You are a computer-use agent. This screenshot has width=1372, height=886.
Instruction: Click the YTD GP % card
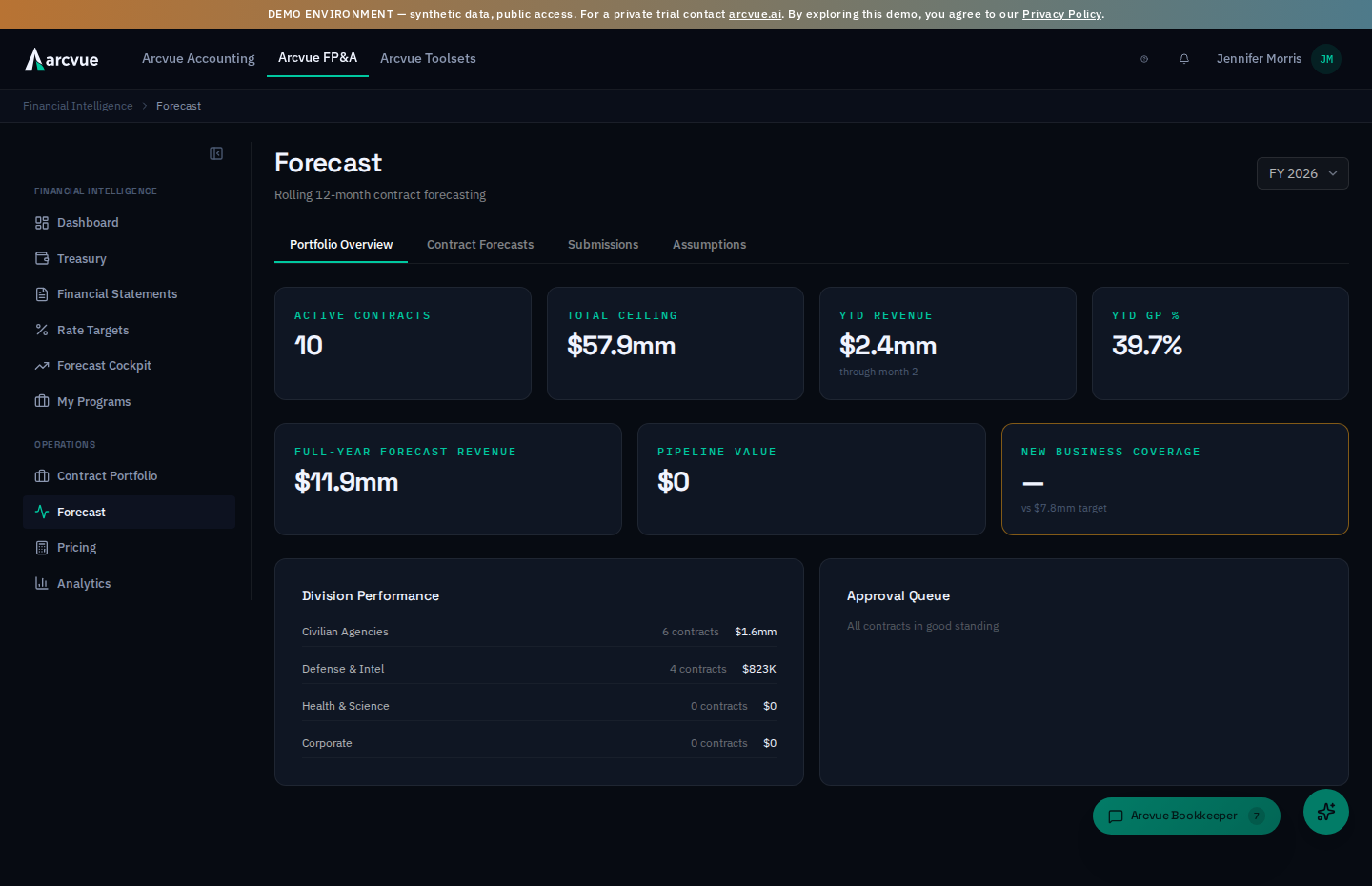click(x=1221, y=344)
